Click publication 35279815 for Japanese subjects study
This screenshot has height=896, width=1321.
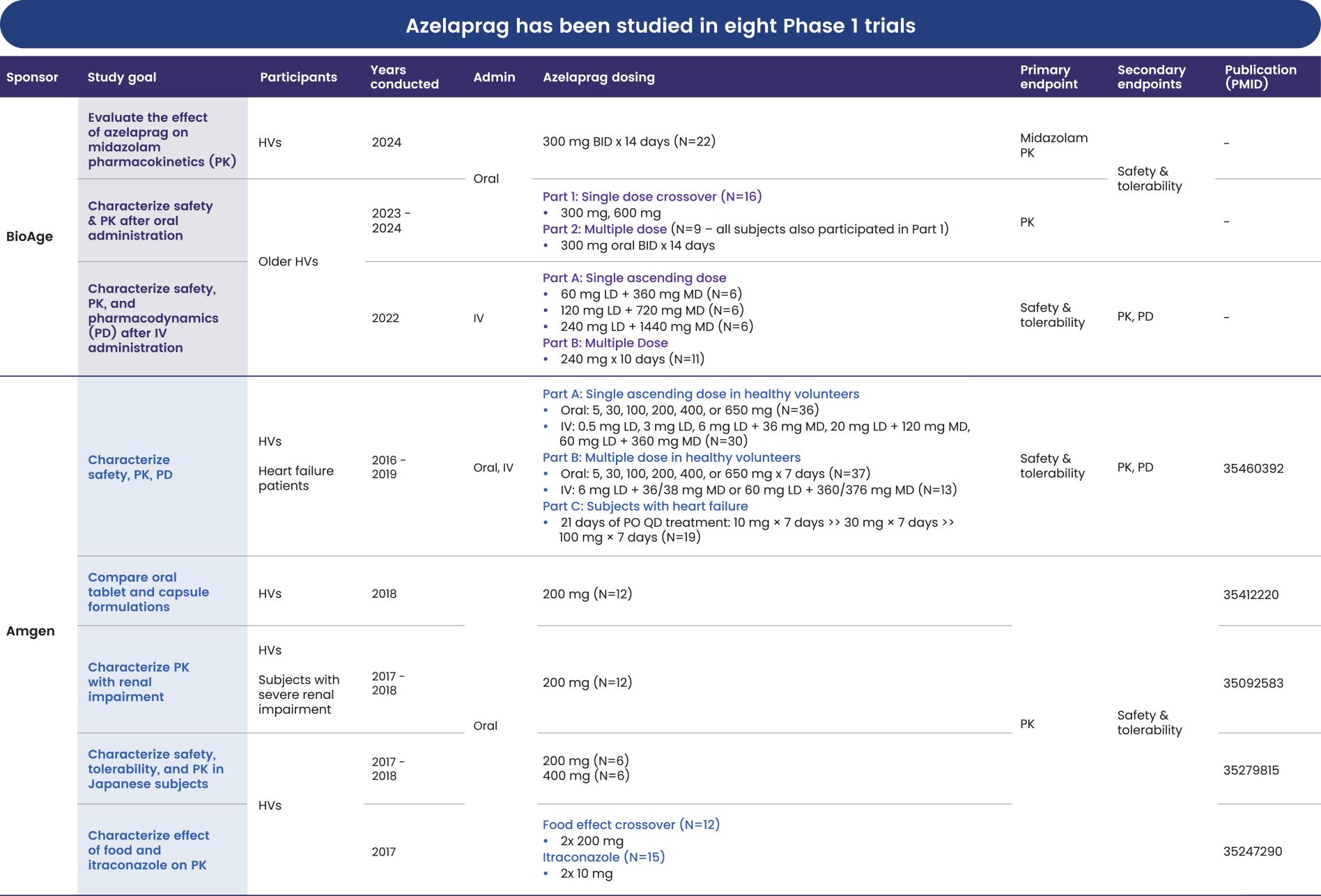(x=1254, y=770)
